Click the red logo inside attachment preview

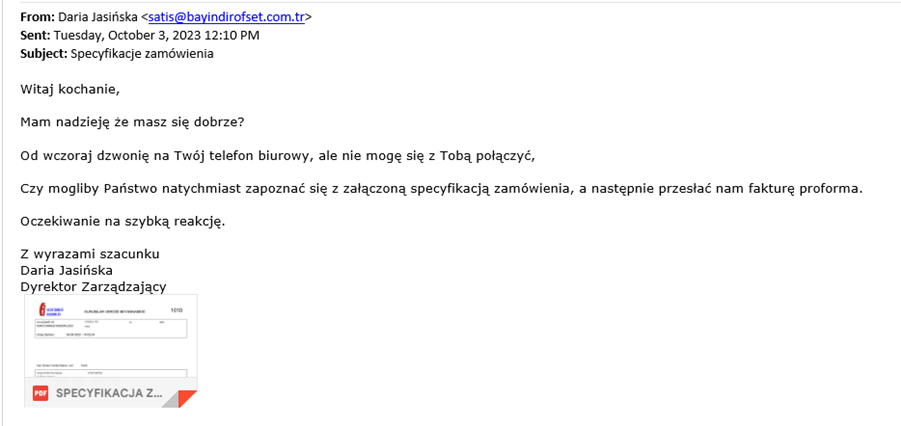42,310
